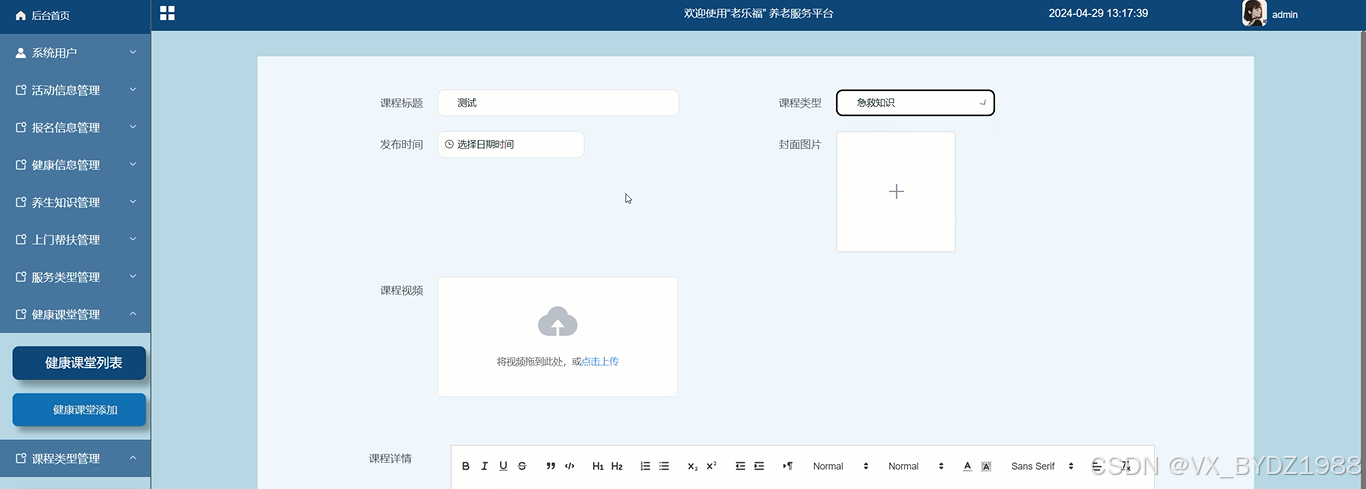1366x489 pixels.
Task: Click plus to upload 封面图片
Action: coord(896,192)
